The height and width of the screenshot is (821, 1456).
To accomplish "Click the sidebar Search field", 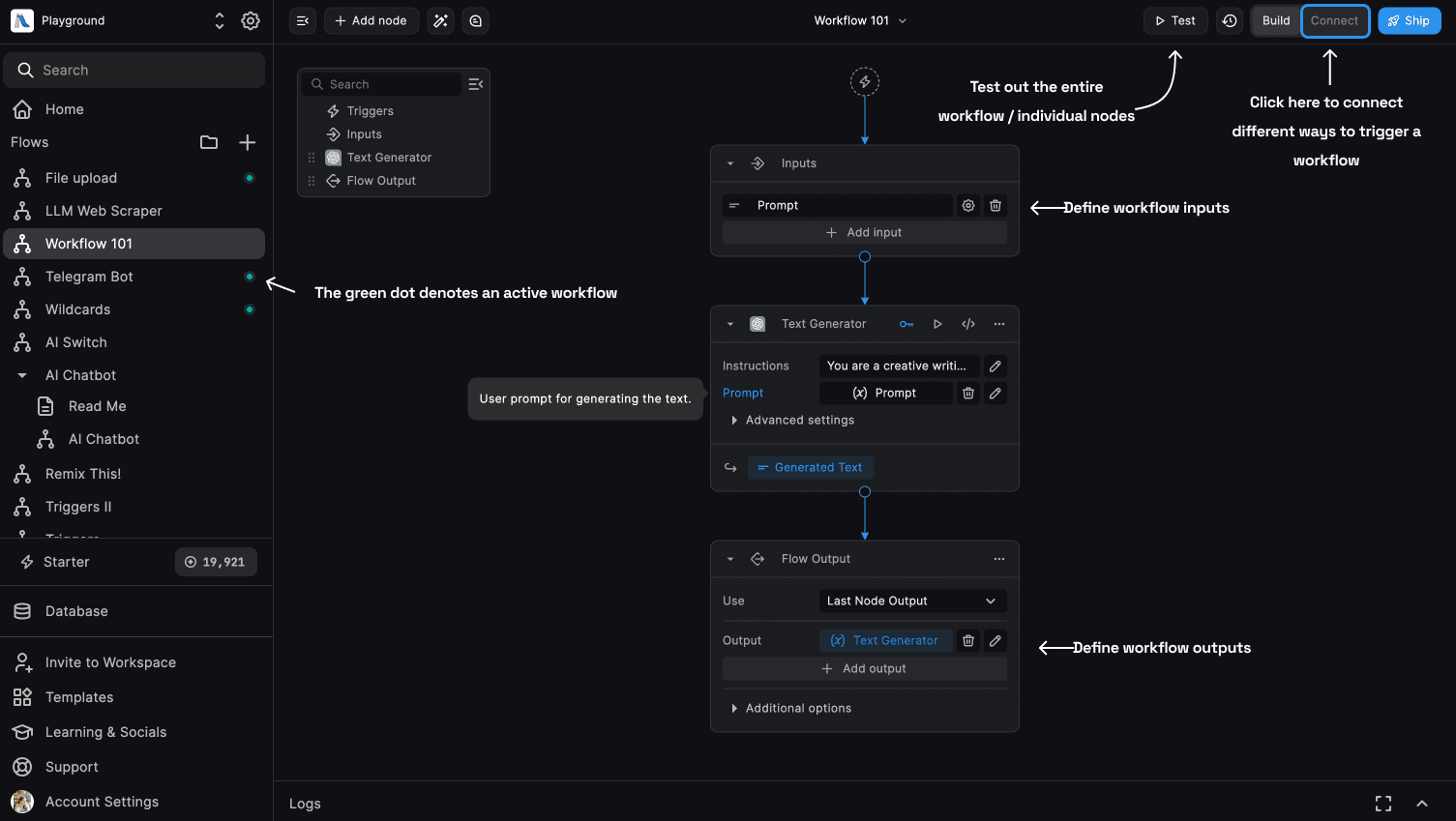I will 134,70.
